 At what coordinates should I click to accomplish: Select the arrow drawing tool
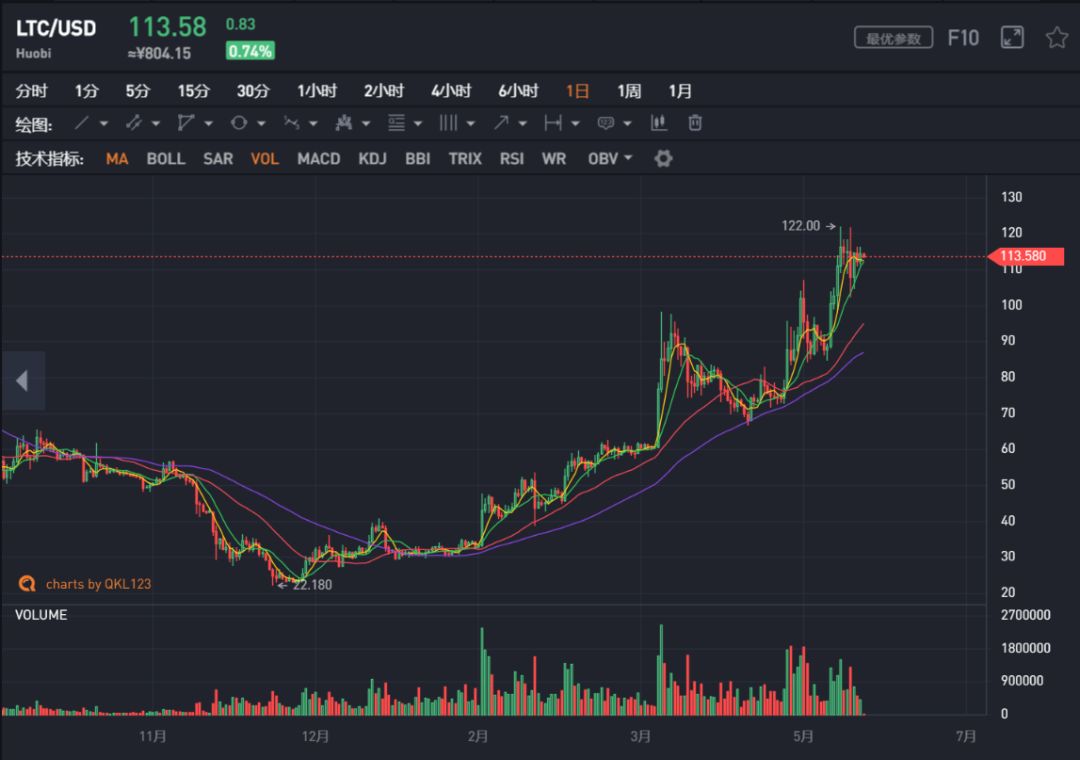(x=501, y=123)
